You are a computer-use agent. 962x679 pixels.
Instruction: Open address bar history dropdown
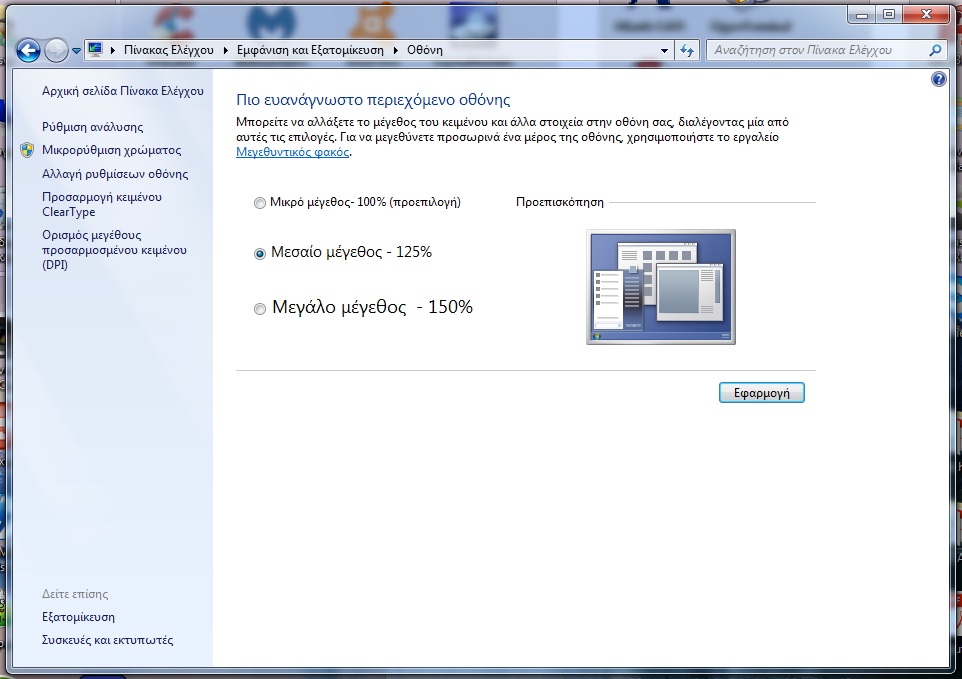[664, 51]
